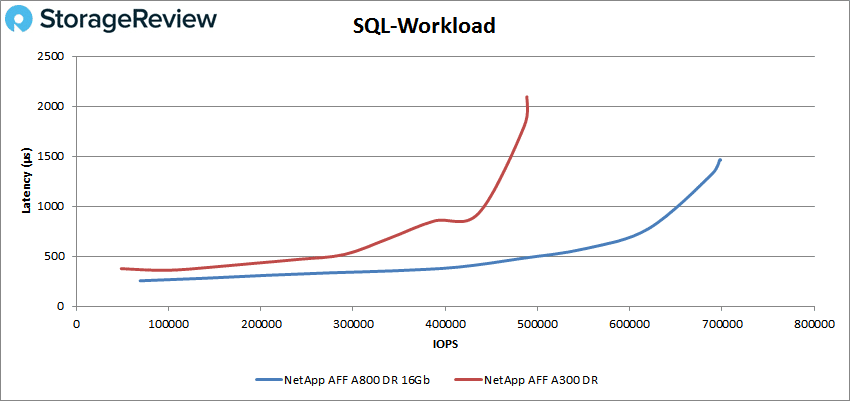This screenshot has width=850, height=401.
Task: Click the IOPS axis title
Action: 445,344
